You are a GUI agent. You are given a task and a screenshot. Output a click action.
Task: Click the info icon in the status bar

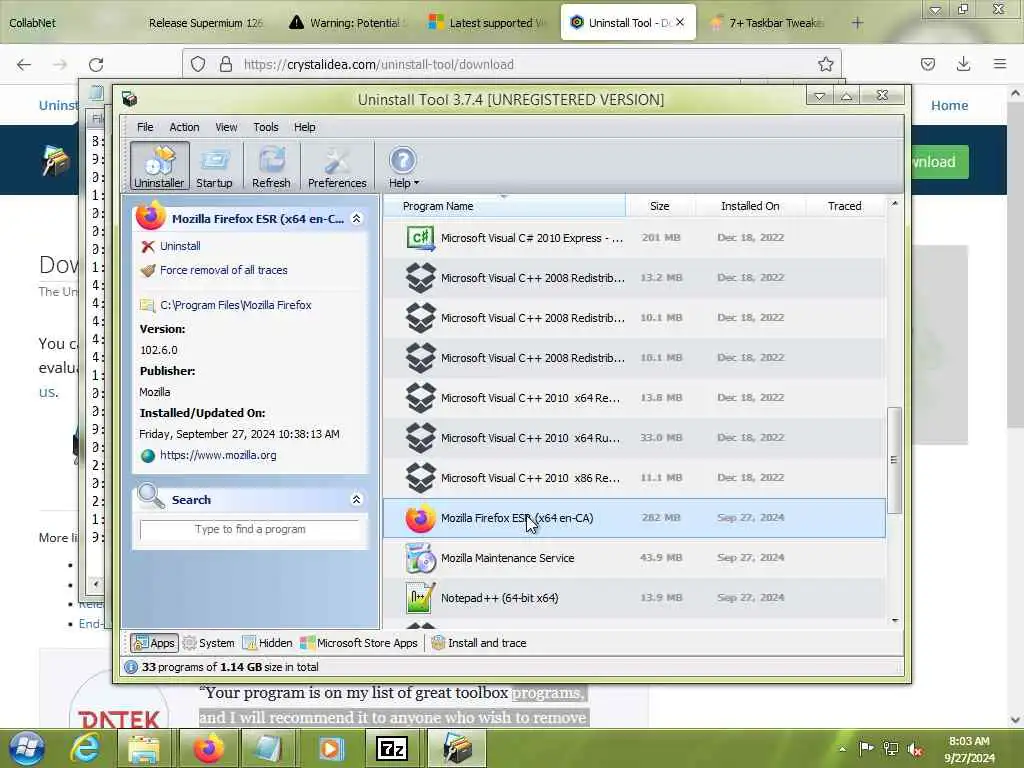click(131, 667)
